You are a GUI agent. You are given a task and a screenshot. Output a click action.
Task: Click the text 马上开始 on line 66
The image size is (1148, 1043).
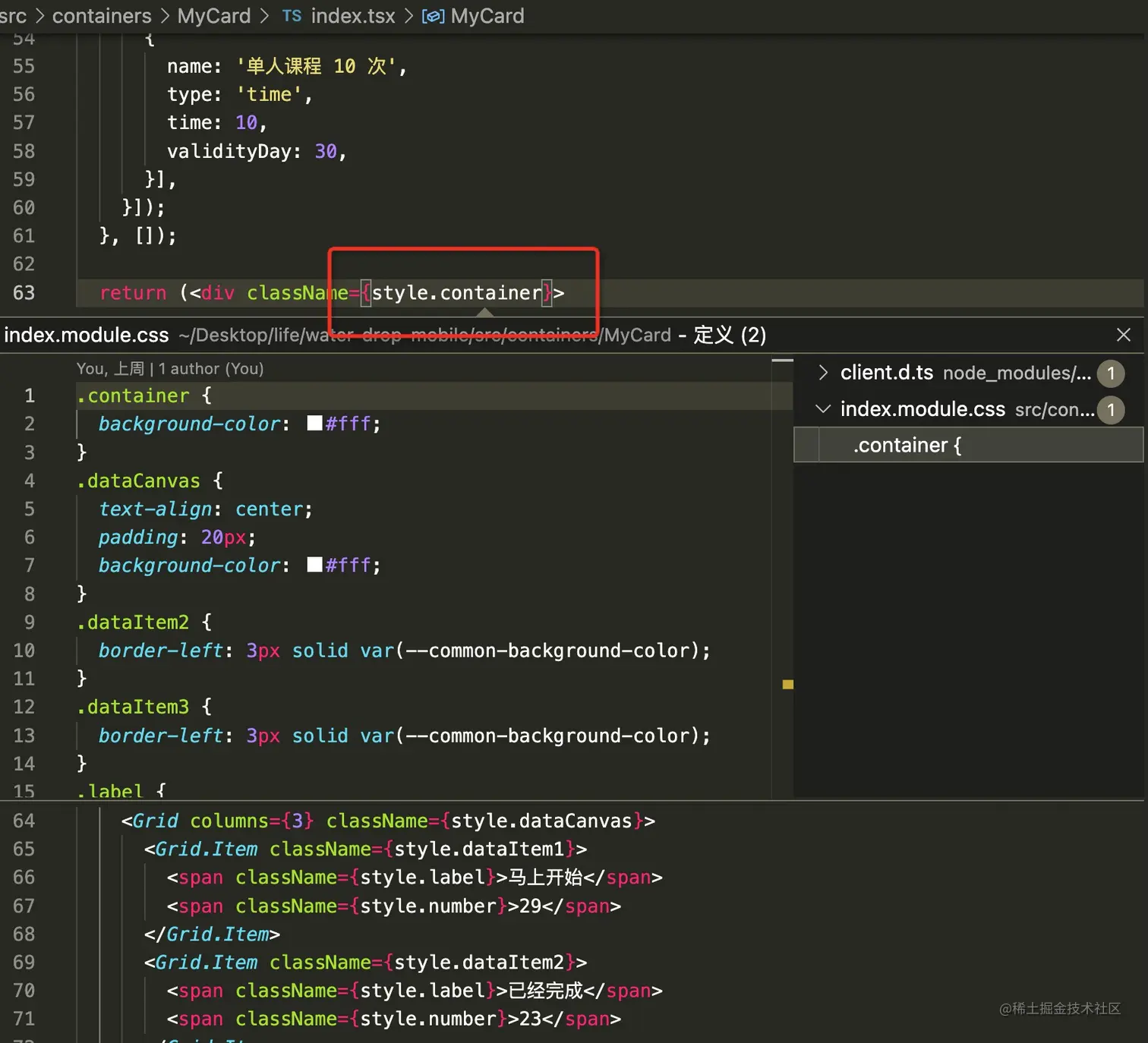click(545, 877)
